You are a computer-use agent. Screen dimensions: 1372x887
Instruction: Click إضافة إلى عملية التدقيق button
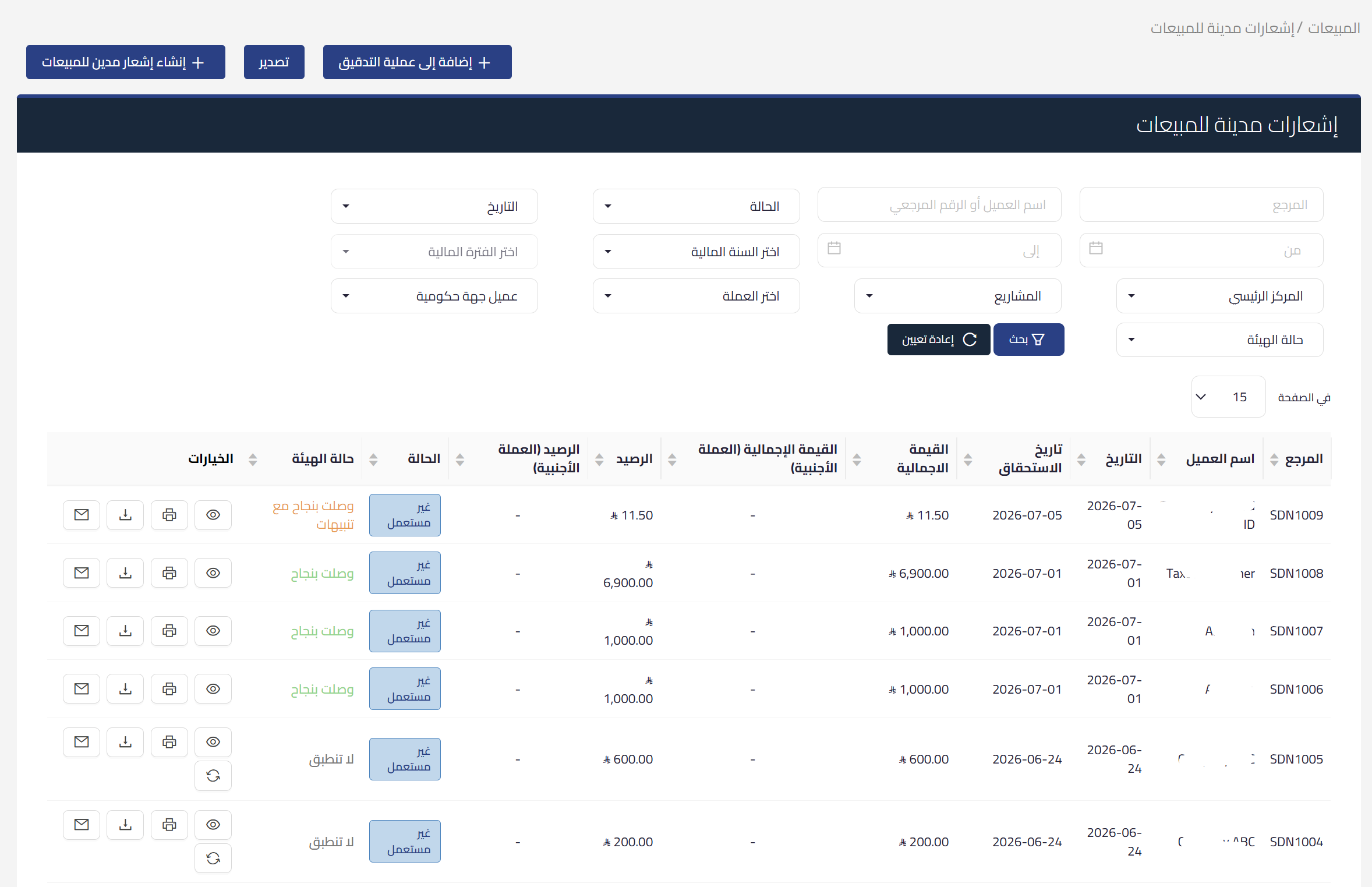[x=418, y=62]
